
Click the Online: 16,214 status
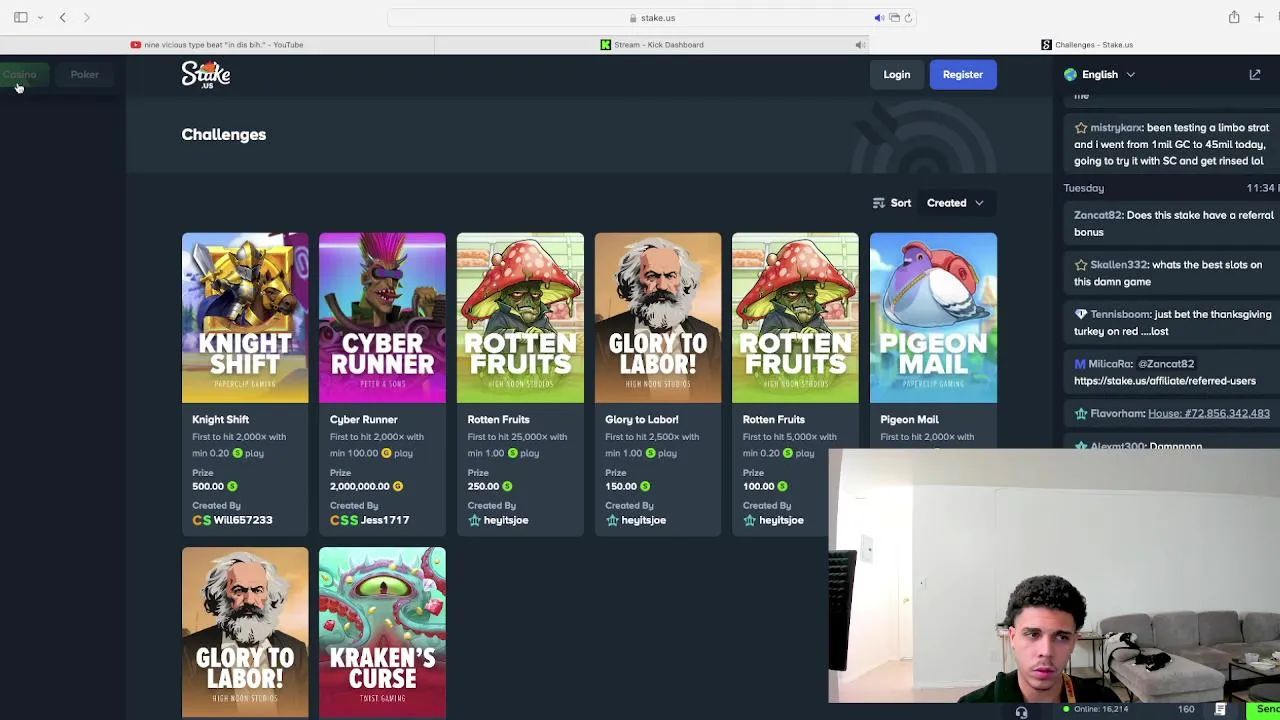point(1095,709)
